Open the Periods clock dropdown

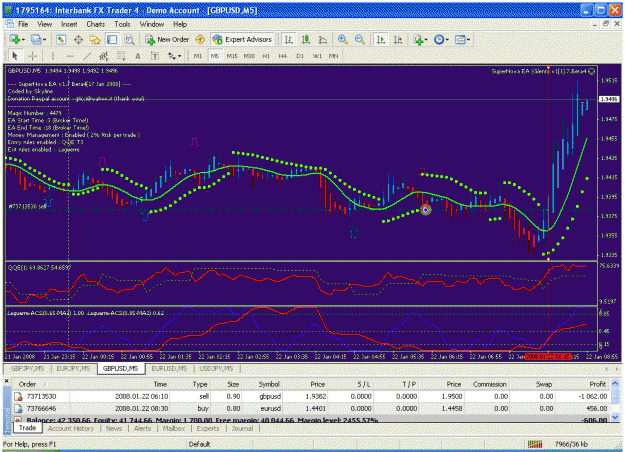441,39
